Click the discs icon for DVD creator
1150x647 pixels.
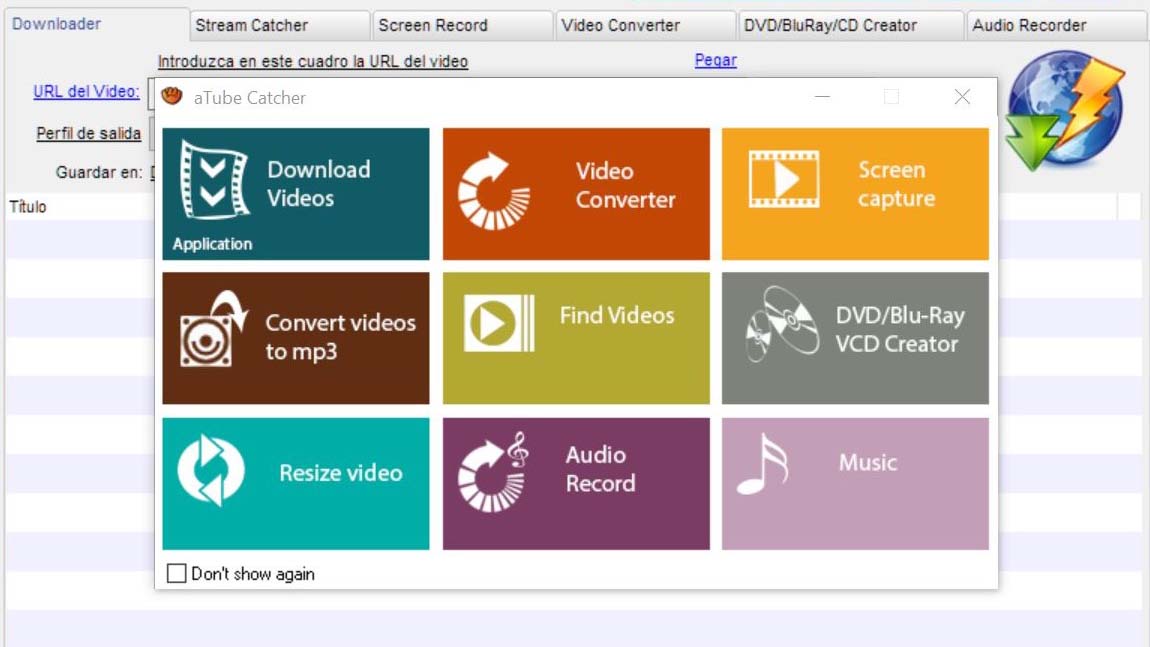tap(783, 324)
